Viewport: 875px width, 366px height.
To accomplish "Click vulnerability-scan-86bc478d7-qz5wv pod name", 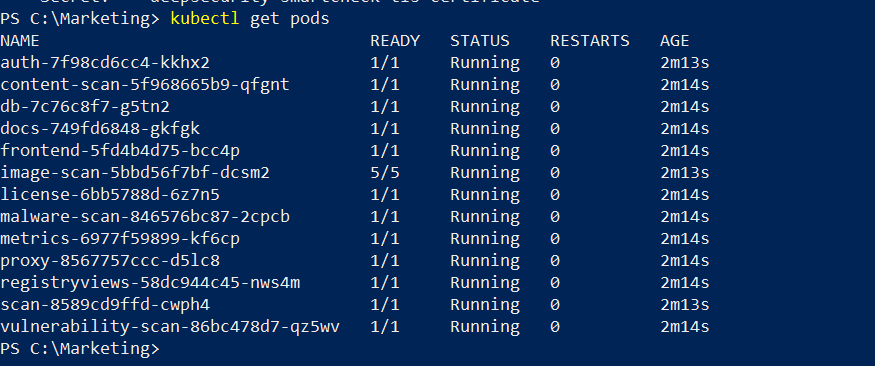I will click(170, 327).
